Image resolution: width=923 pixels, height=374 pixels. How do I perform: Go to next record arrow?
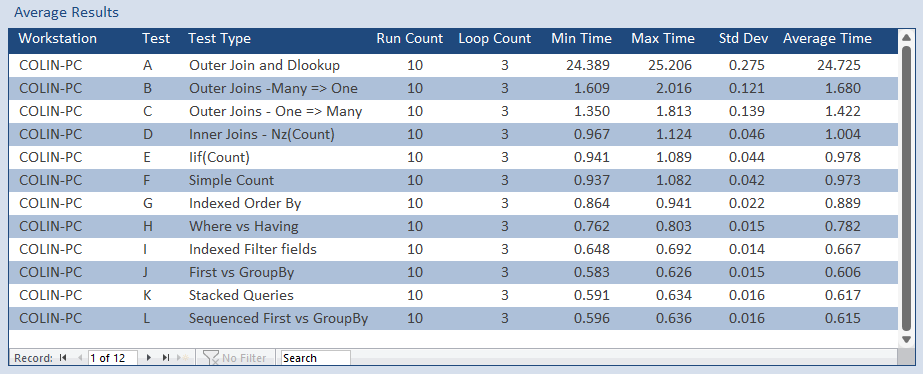[x=149, y=358]
